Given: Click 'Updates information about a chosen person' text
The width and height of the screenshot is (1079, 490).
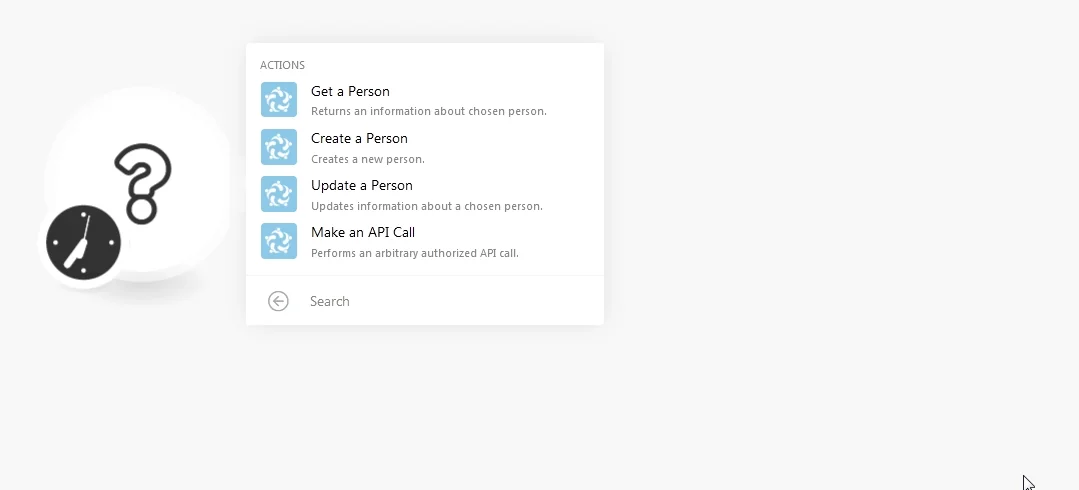Looking at the screenshot, I should pyautogui.click(x=427, y=206).
